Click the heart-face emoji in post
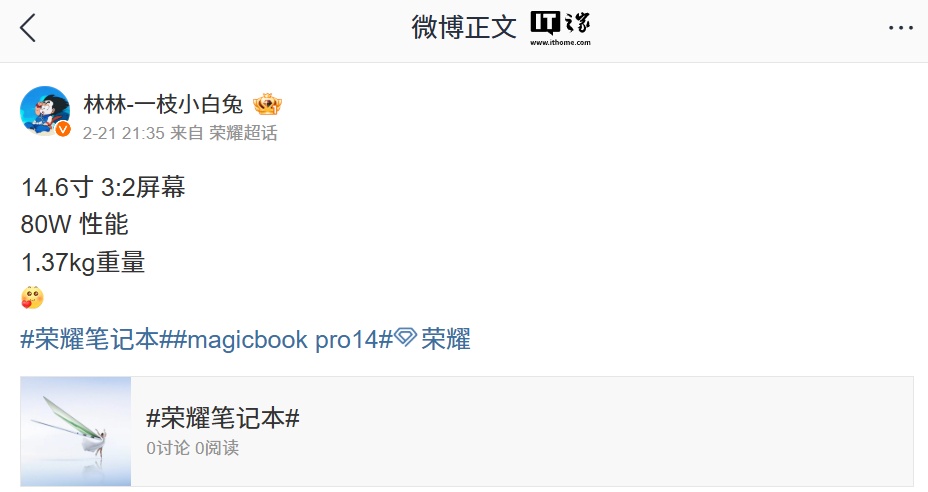The image size is (928, 492). 33,298
